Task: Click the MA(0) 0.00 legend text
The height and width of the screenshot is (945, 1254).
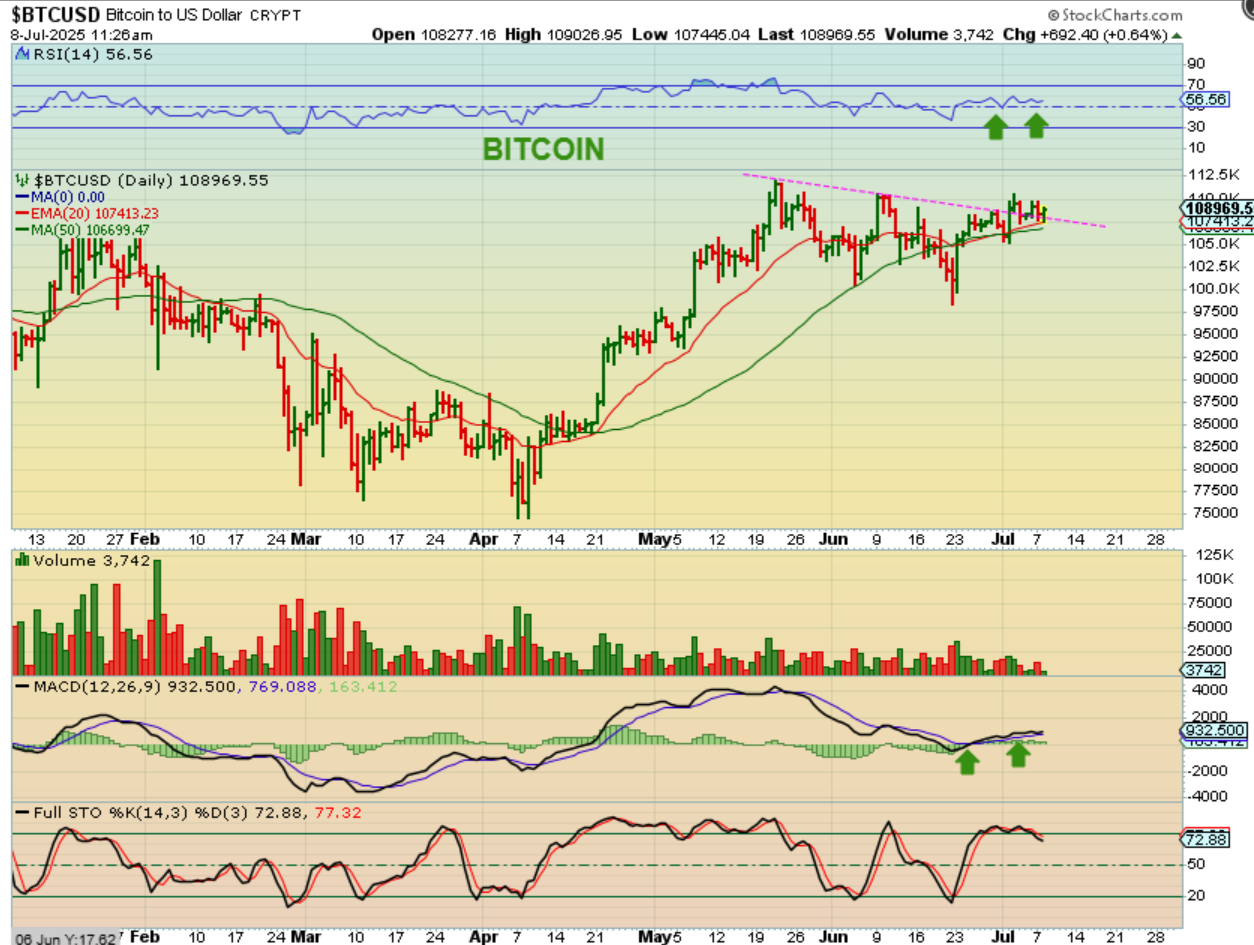Action: pos(68,197)
